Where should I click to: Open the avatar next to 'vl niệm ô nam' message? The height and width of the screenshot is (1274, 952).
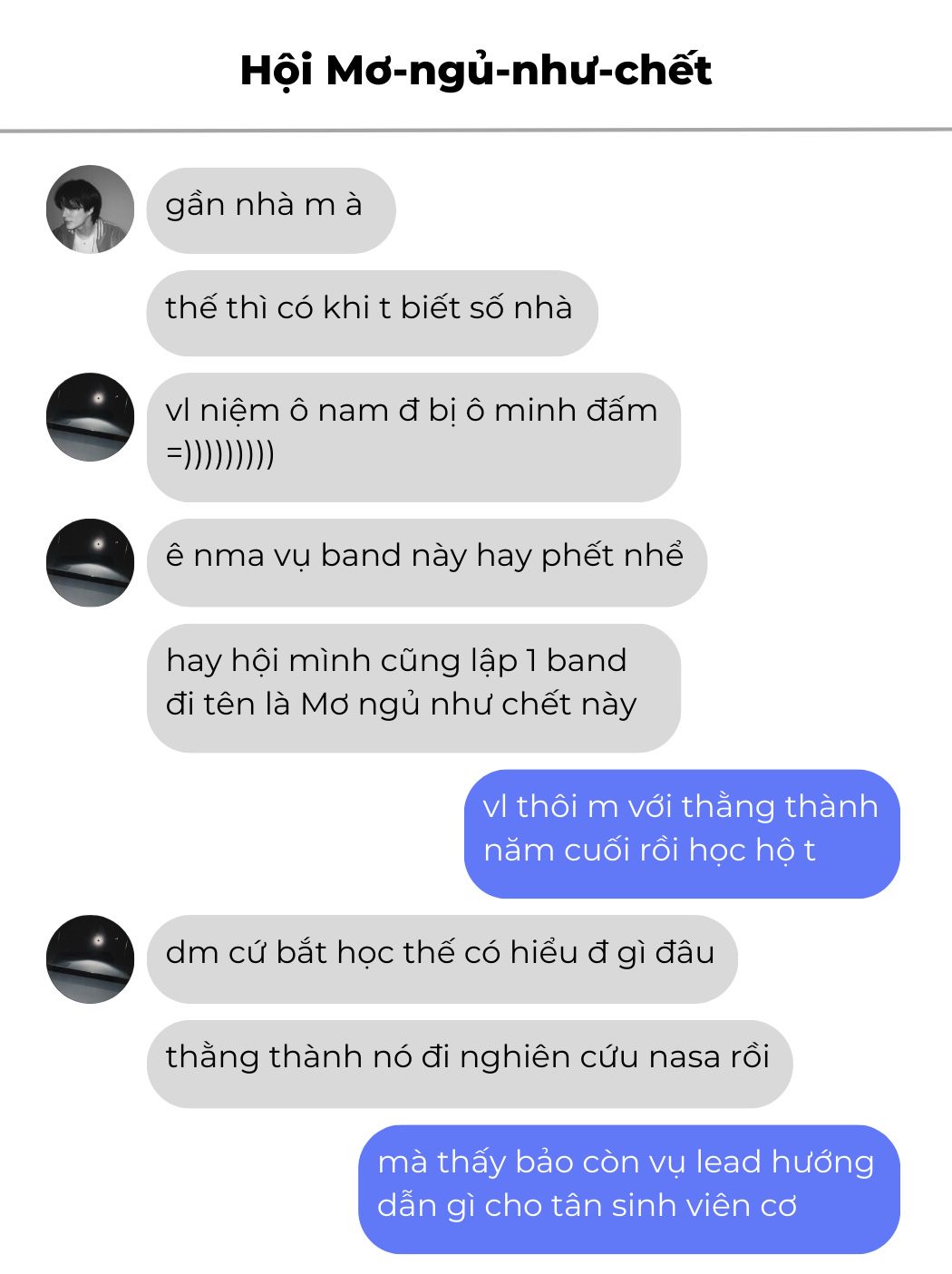tap(90, 417)
